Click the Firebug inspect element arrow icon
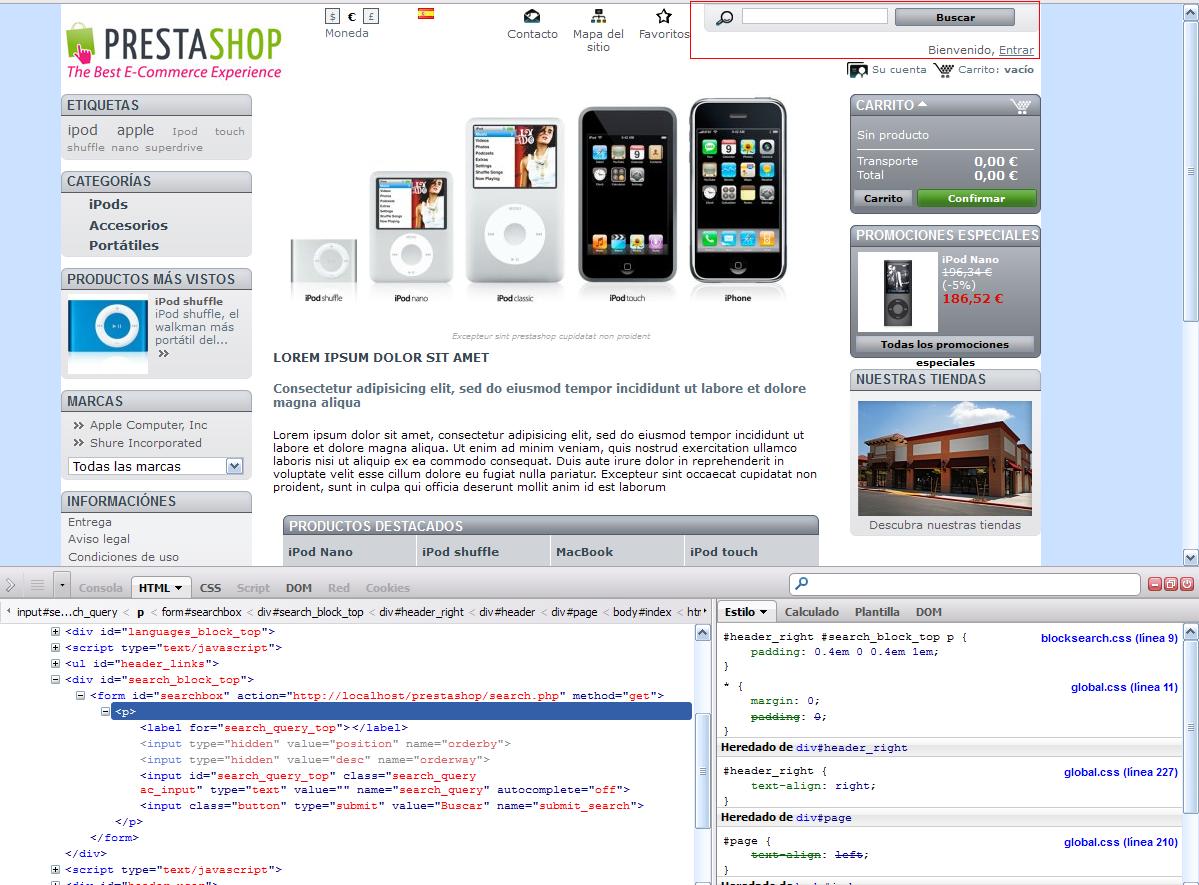1199x885 pixels. (10, 586)
